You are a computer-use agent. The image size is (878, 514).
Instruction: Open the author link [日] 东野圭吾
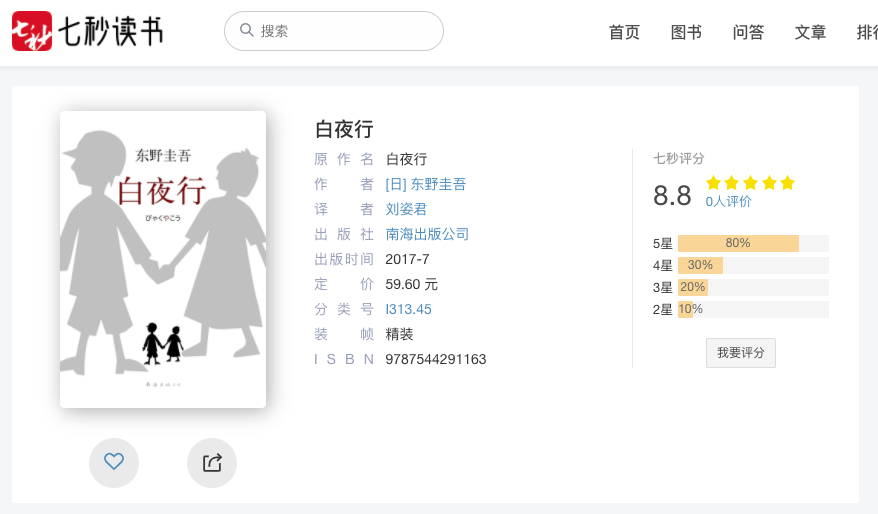[x=426, y=184]
